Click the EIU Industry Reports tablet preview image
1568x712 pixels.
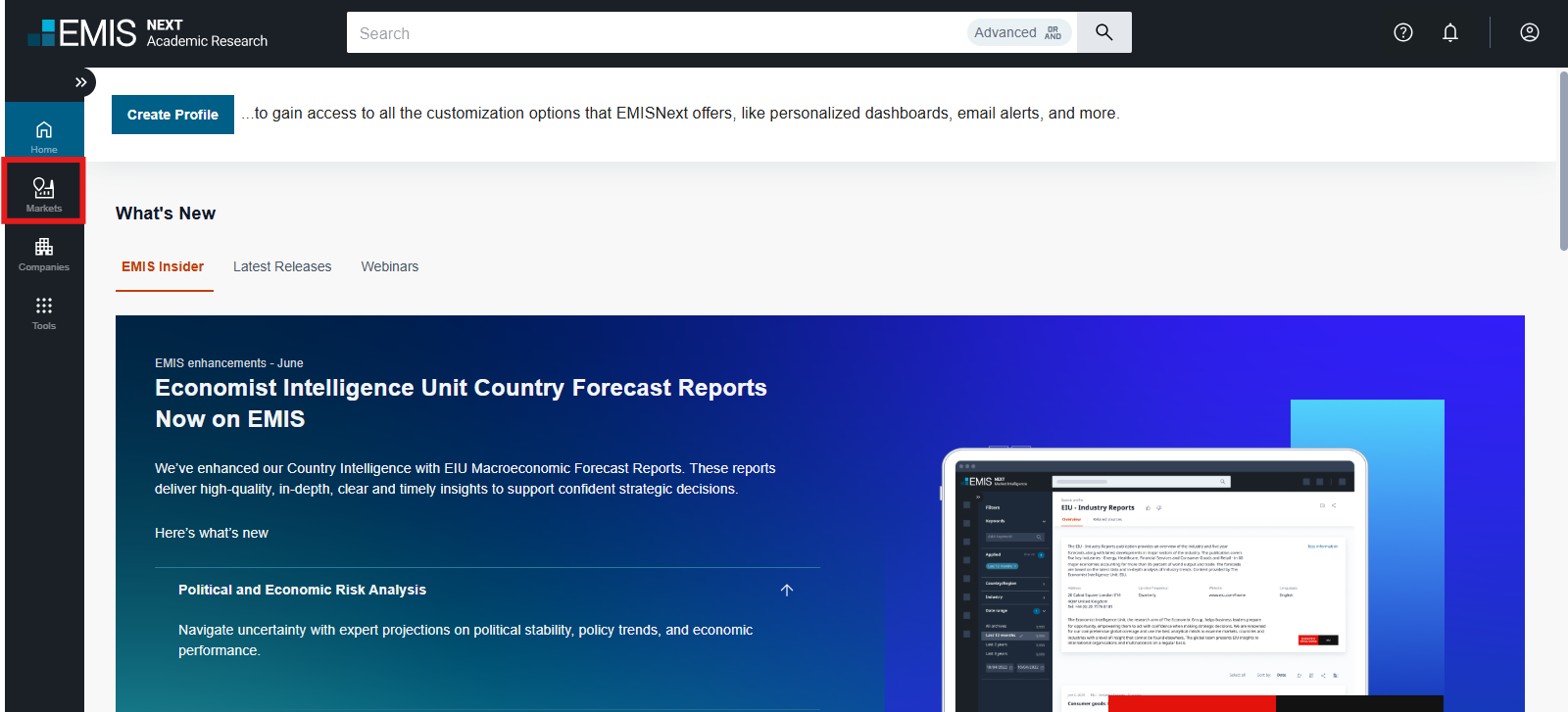tap(1153, 581)
